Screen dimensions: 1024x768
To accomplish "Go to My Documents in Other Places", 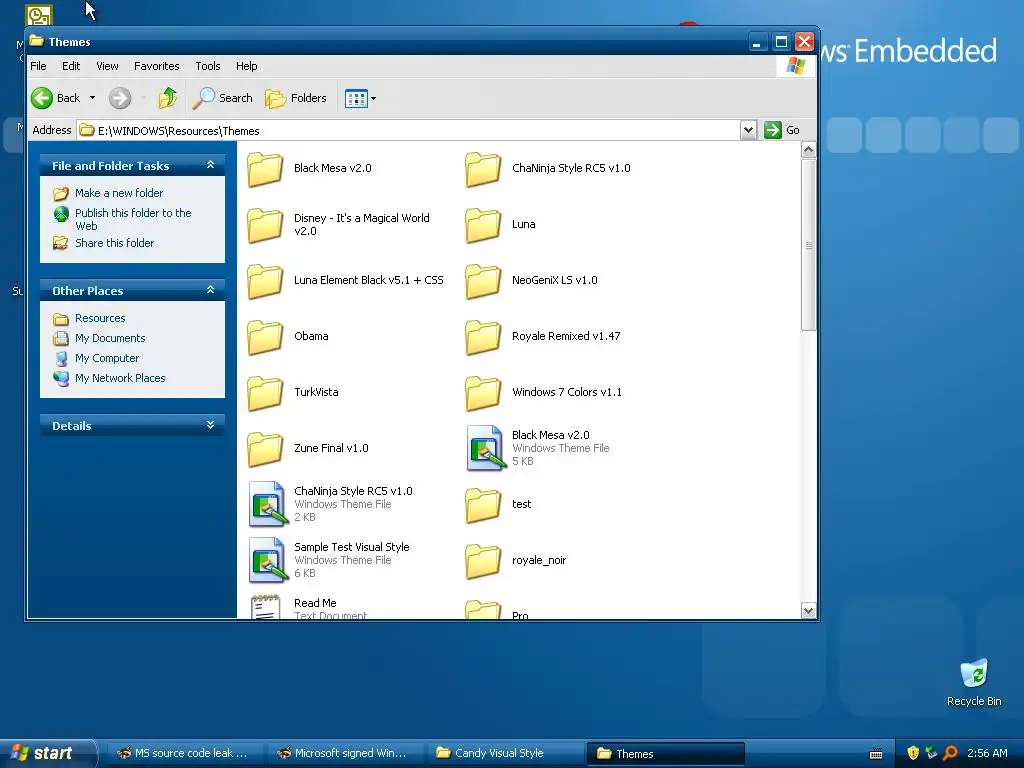I will click(x=110, y=338).
